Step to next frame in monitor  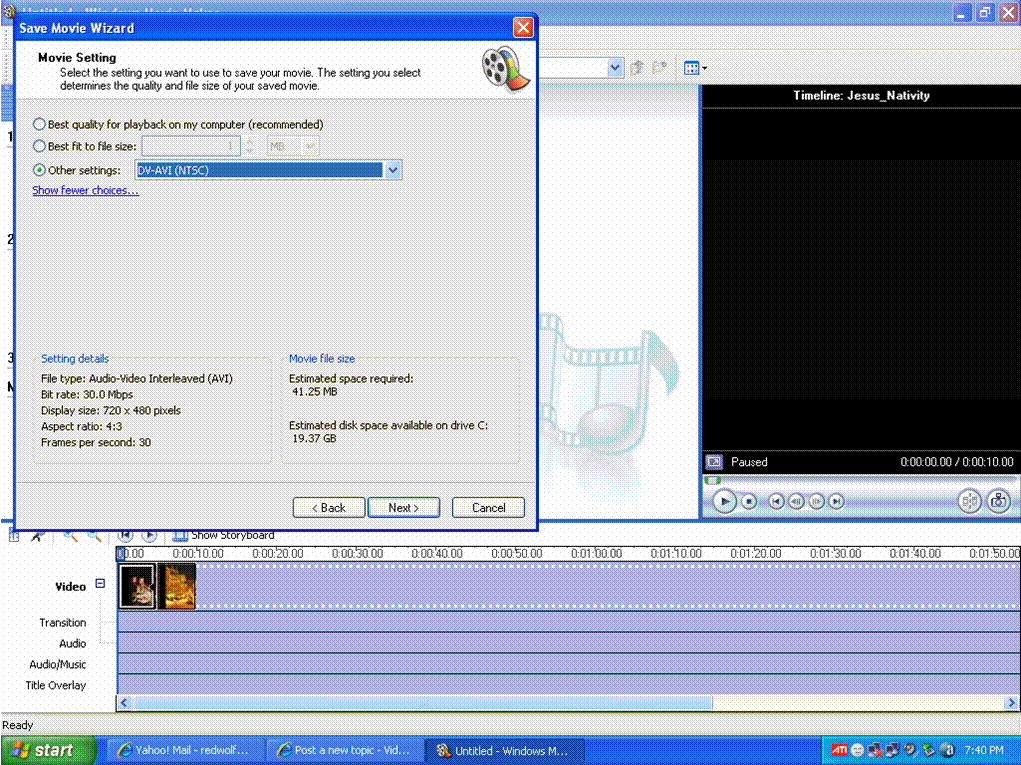[x=817, y=501]
